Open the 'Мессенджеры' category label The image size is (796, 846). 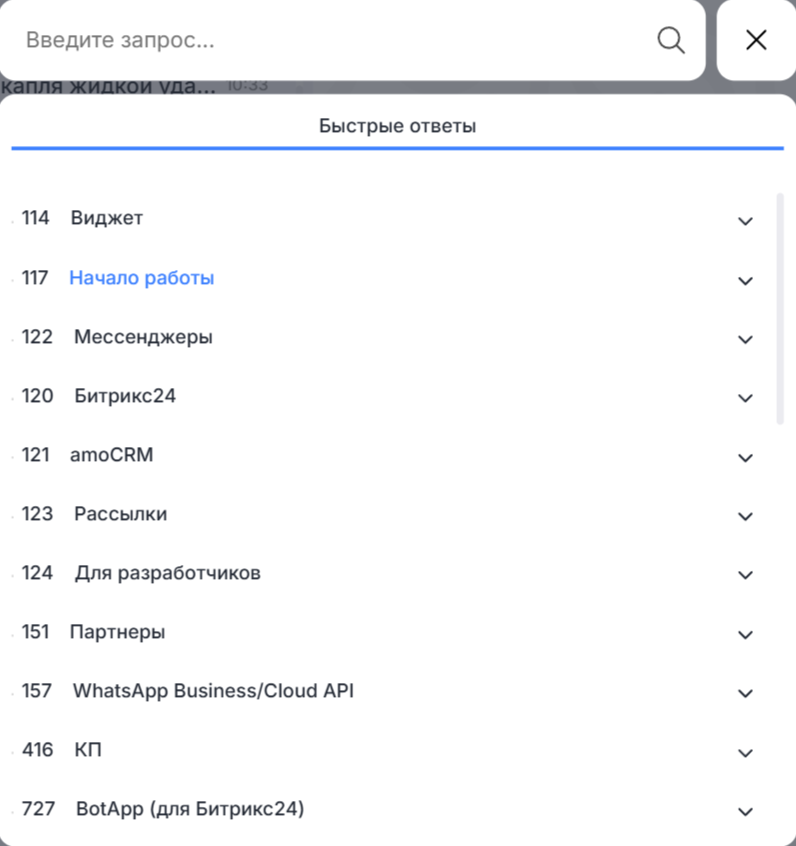[x=143, y=337]
